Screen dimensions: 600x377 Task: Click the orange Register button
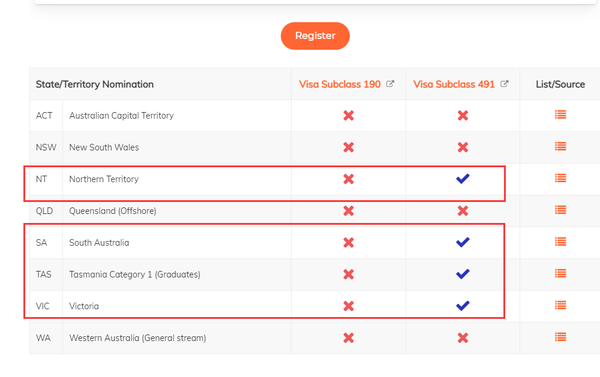315,36
